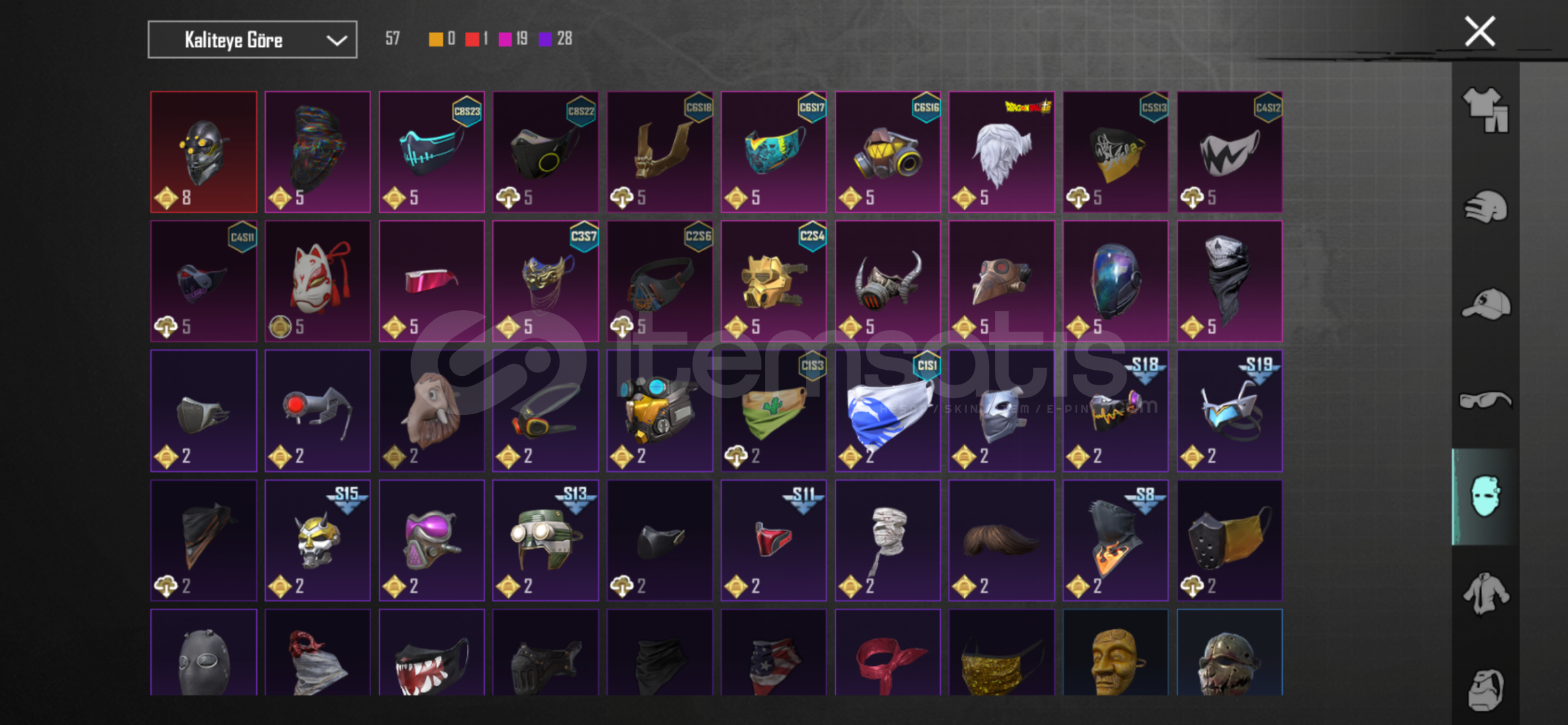Filter by the pink quality swatch

pyautogui.click(x=506, y=39)
